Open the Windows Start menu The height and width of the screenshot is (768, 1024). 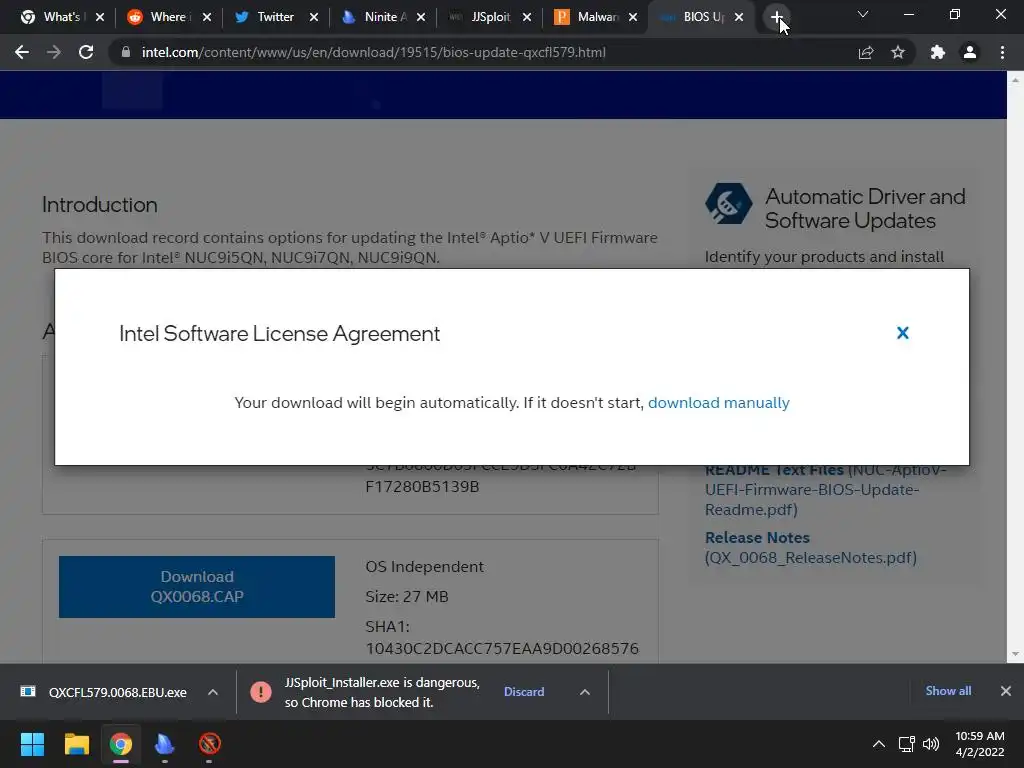[32, 744]
